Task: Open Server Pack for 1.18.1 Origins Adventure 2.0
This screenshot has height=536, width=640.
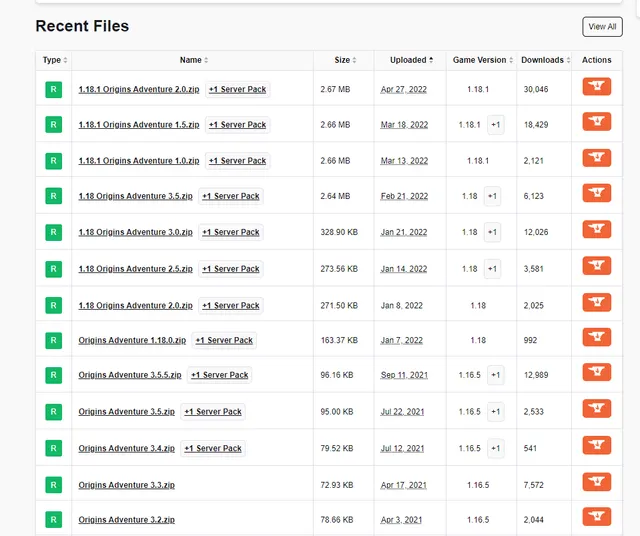Action: point(238,89)
